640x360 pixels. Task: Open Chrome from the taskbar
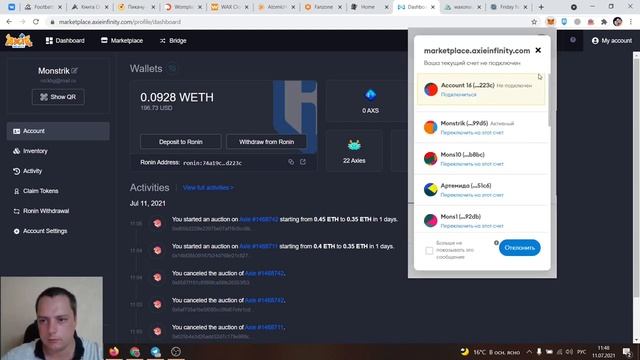[x=135, y=351]
